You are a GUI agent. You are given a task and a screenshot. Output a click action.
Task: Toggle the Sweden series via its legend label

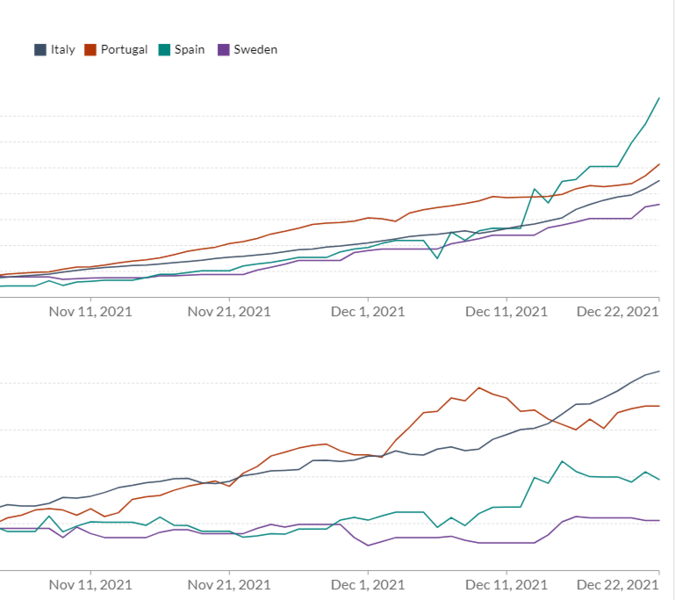(x=255, y=49)
